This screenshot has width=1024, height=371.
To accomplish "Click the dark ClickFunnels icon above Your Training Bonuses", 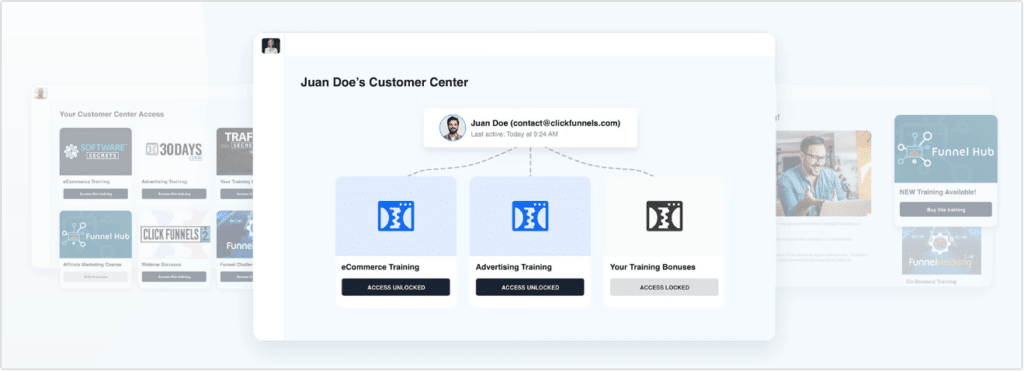I will (664, 216).
